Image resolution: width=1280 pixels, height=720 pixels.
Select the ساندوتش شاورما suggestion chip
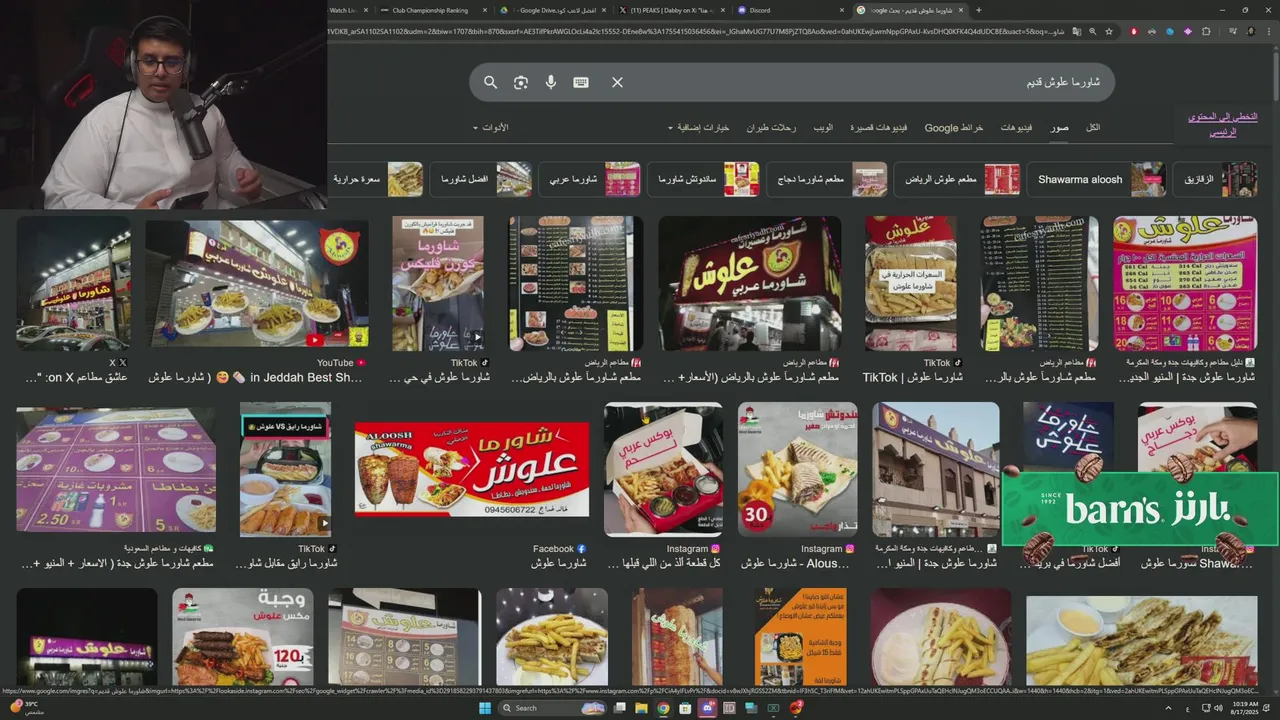[x=703, y=179]
